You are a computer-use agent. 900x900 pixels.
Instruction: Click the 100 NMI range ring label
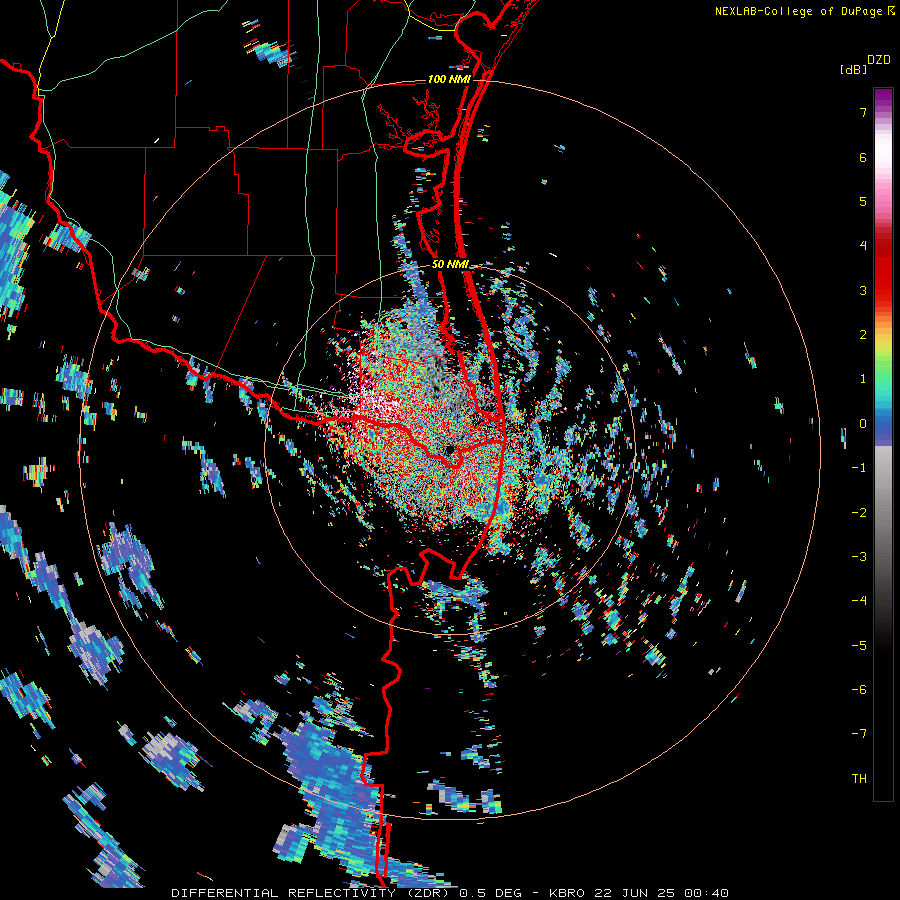449,79
